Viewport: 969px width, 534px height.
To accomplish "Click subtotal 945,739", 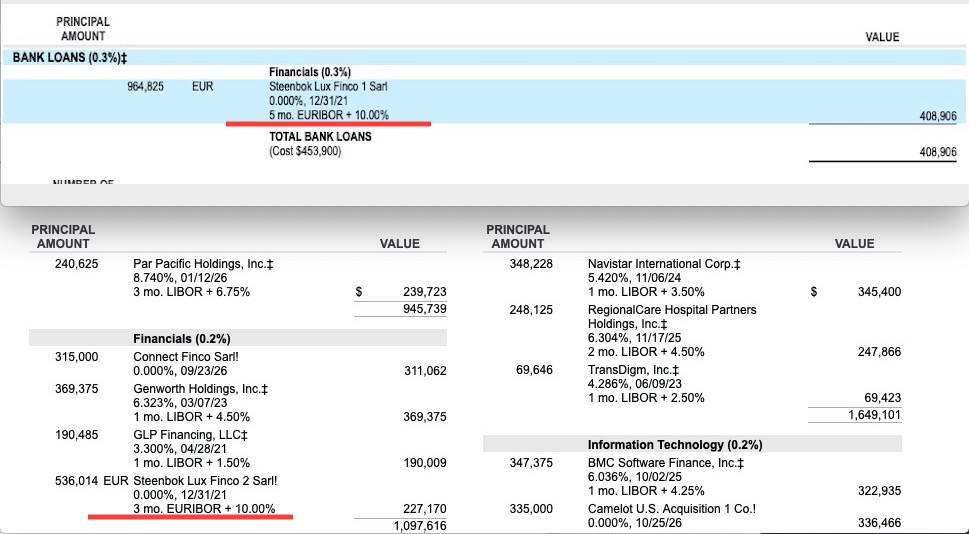I will click(x=425, y=308).
